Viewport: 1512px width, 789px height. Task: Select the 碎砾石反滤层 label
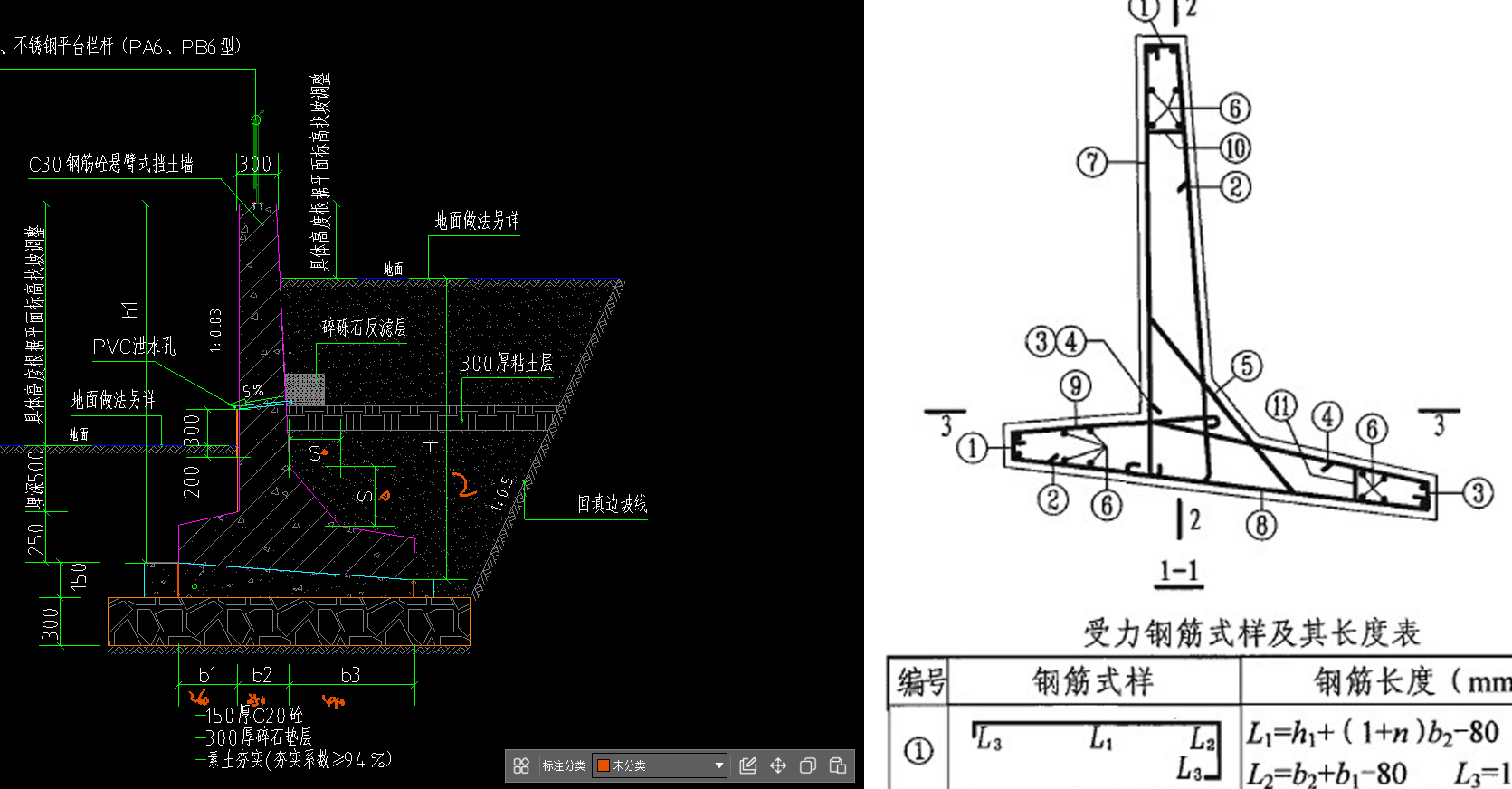364,328
